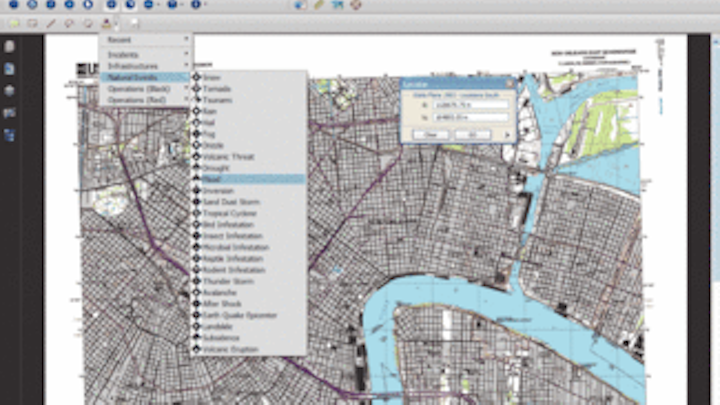Select the Thunder Storm stamp

pos(248,281)
